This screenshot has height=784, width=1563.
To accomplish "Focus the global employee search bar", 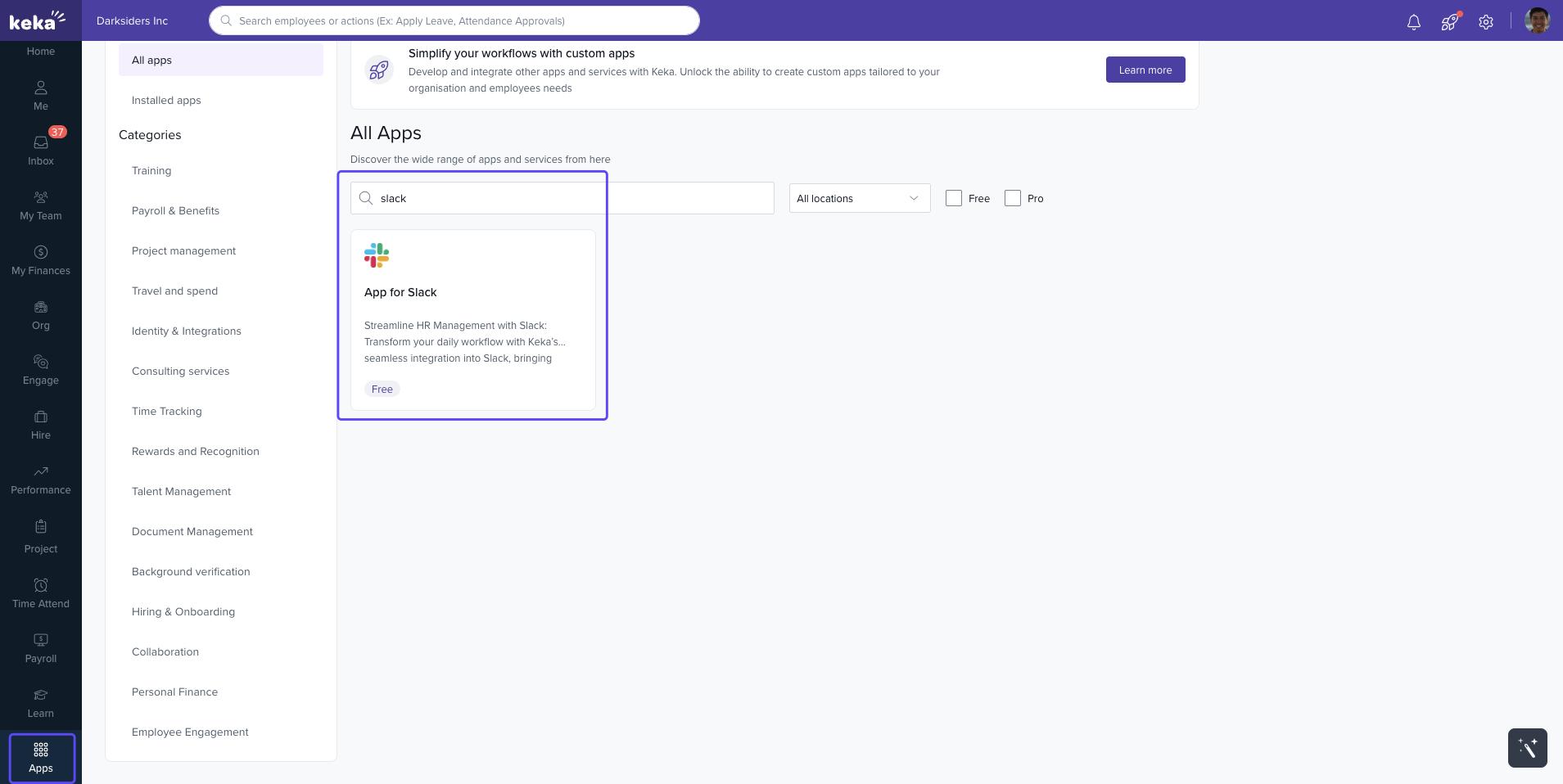I will (x=454, y=20).
